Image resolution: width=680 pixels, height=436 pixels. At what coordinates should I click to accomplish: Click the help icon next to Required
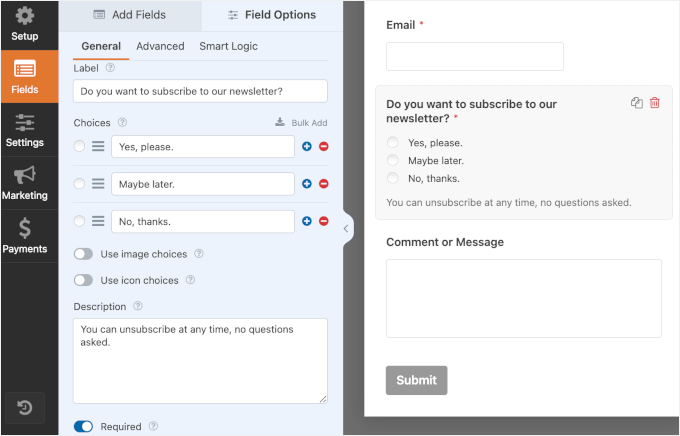(153, 426)
